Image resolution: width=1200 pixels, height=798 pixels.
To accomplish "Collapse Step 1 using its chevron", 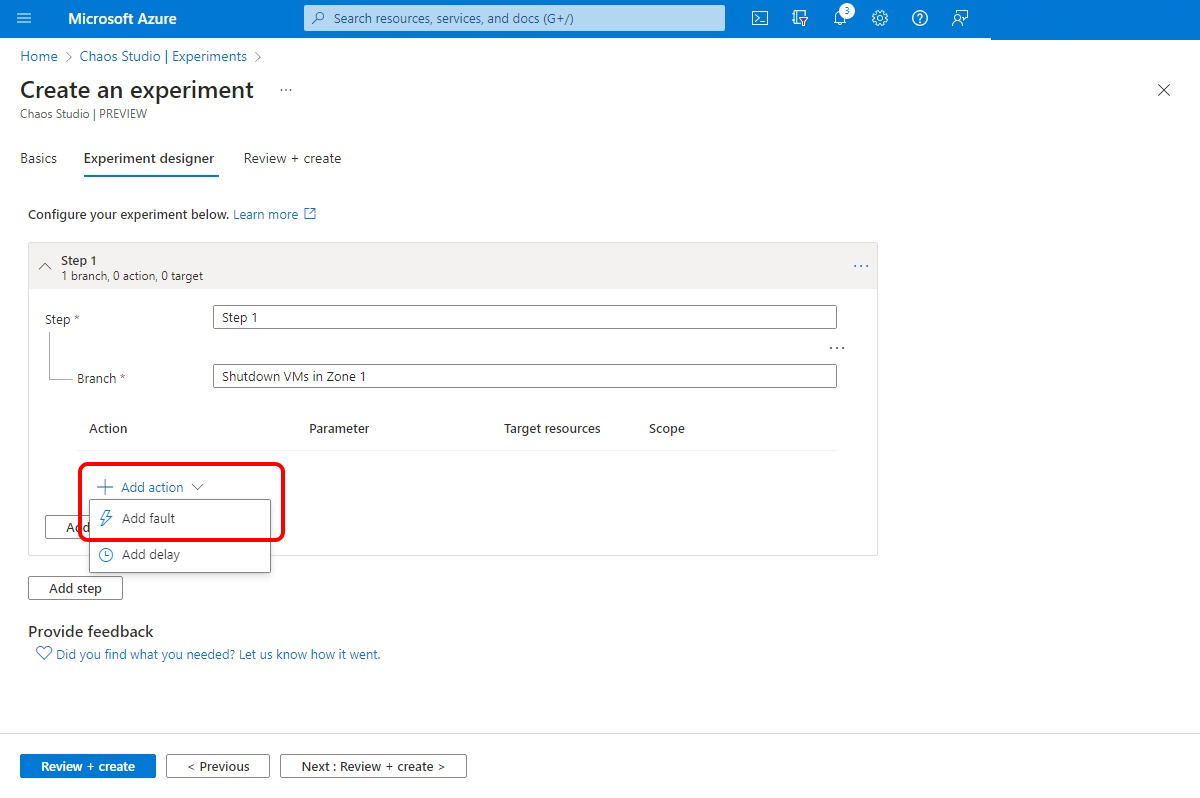I will pyautogui.click(x=44, y=266).
